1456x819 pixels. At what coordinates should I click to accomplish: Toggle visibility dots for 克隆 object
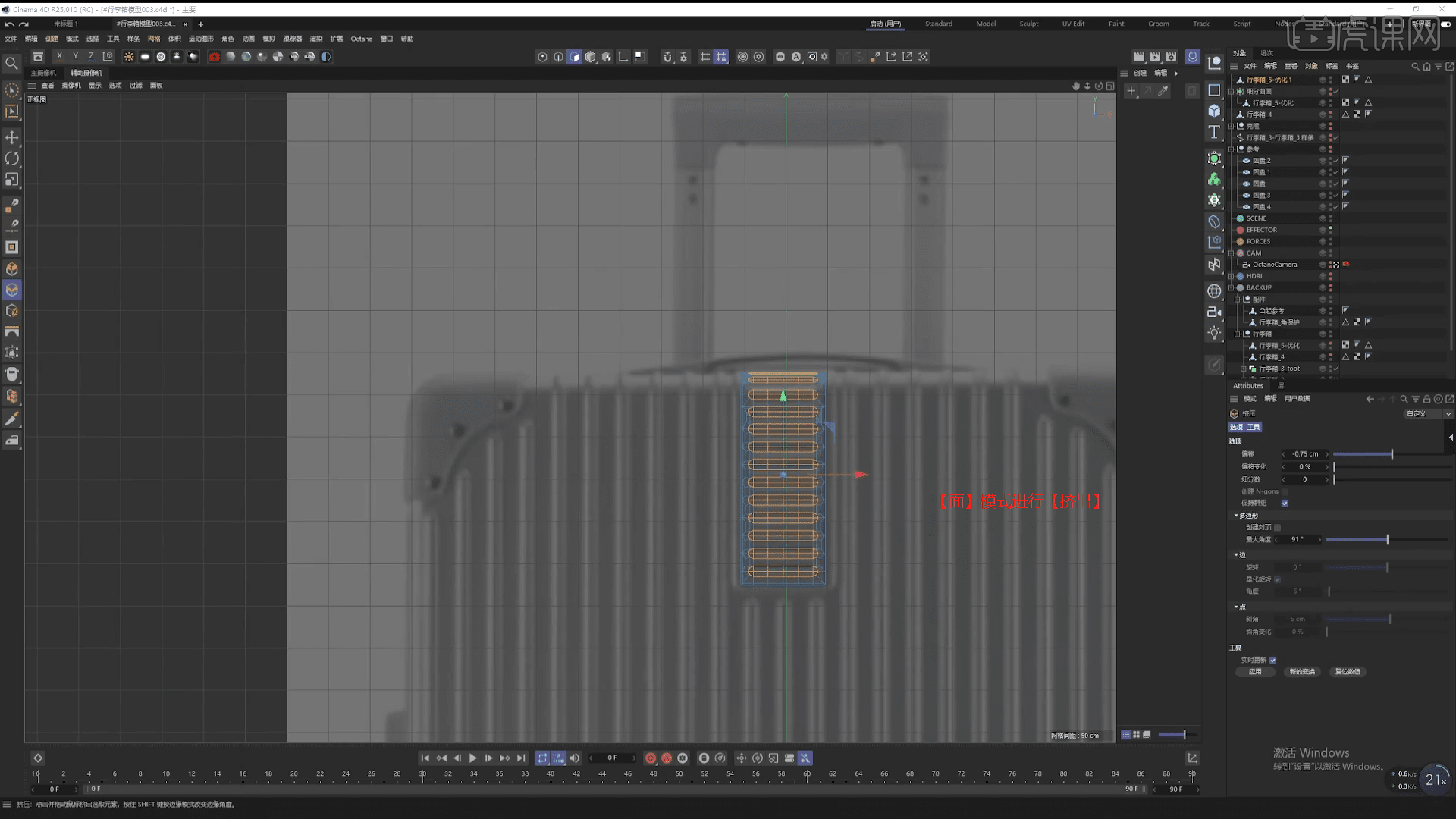[1330, 127]
